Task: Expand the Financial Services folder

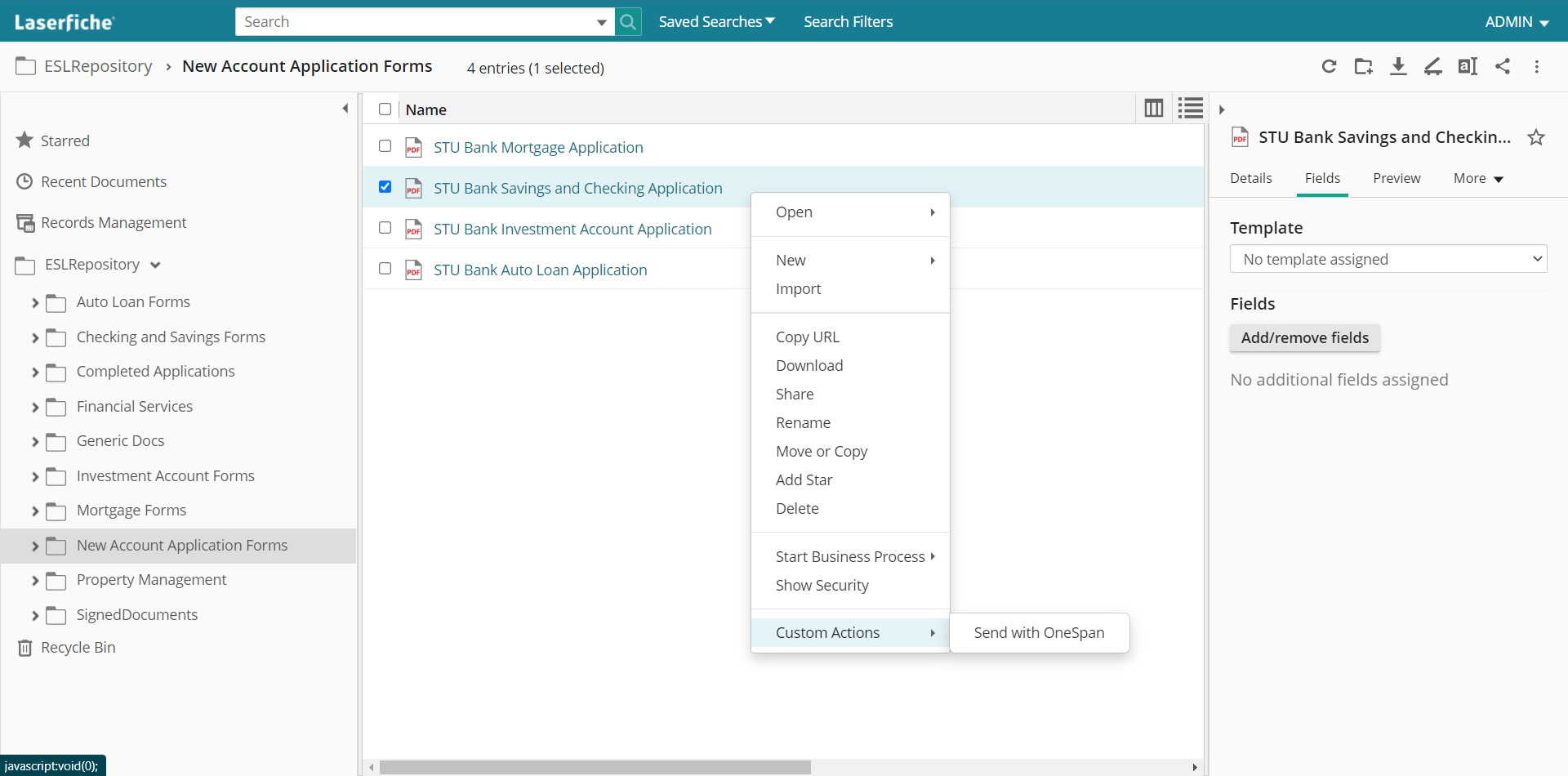Action: 35,408
